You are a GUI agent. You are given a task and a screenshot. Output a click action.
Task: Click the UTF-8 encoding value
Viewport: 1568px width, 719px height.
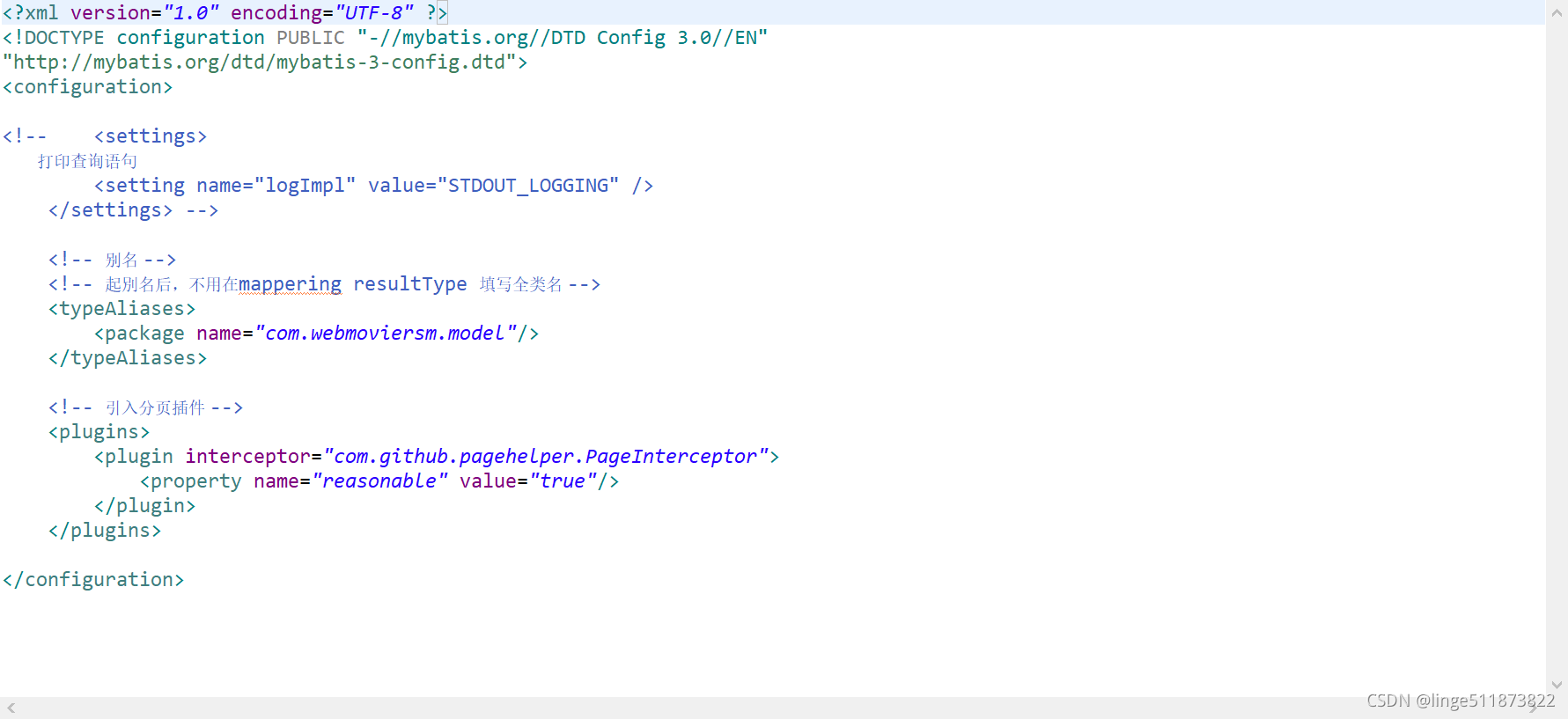(373, 12)
